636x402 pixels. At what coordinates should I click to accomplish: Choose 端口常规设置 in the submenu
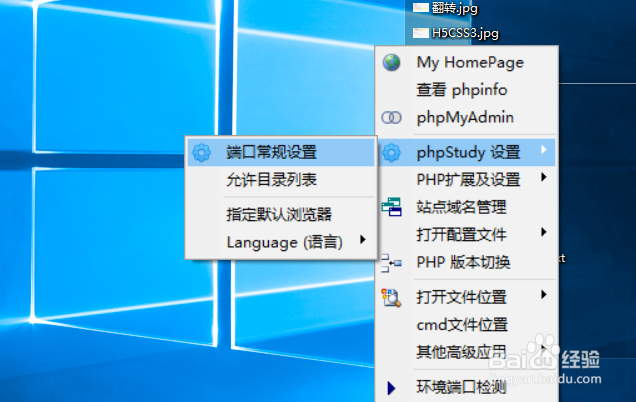coord(281,153)
